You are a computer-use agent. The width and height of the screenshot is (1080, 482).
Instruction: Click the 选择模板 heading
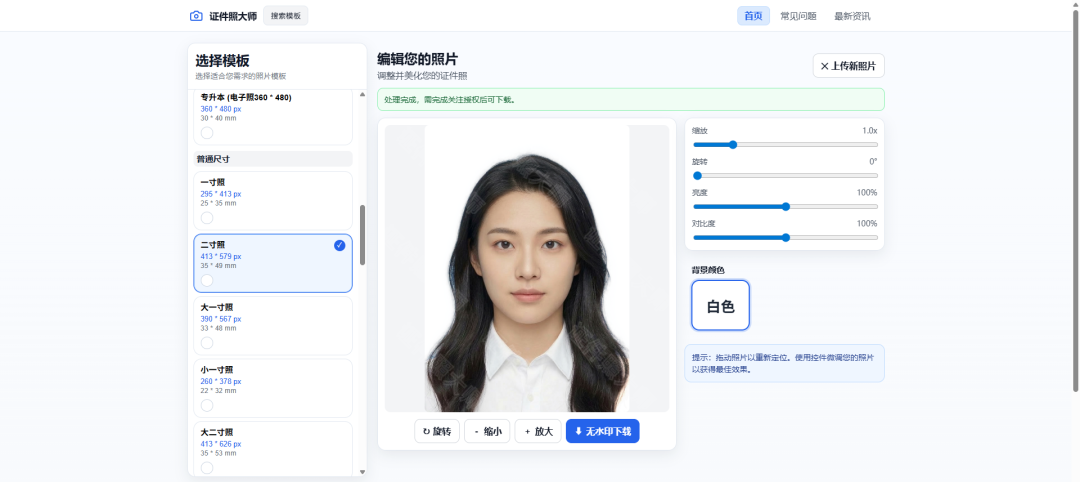tap(222, 61)
